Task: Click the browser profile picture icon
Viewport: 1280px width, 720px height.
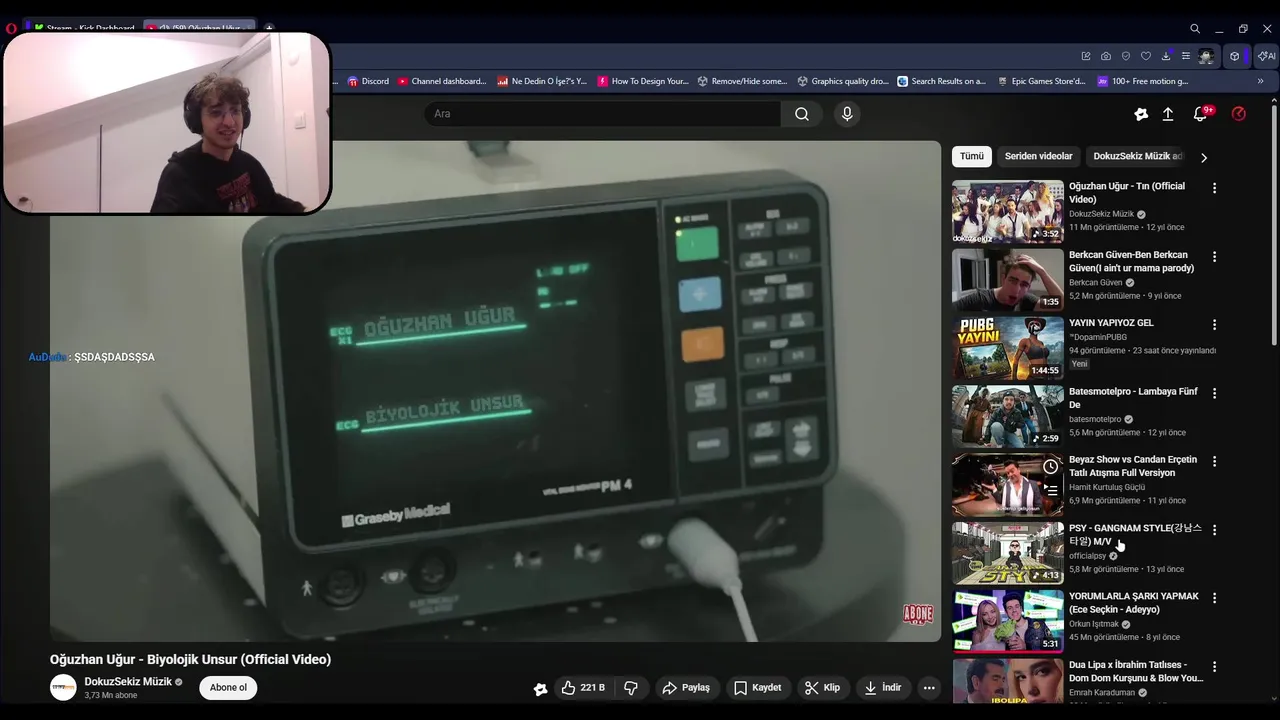Action: 1207,56
